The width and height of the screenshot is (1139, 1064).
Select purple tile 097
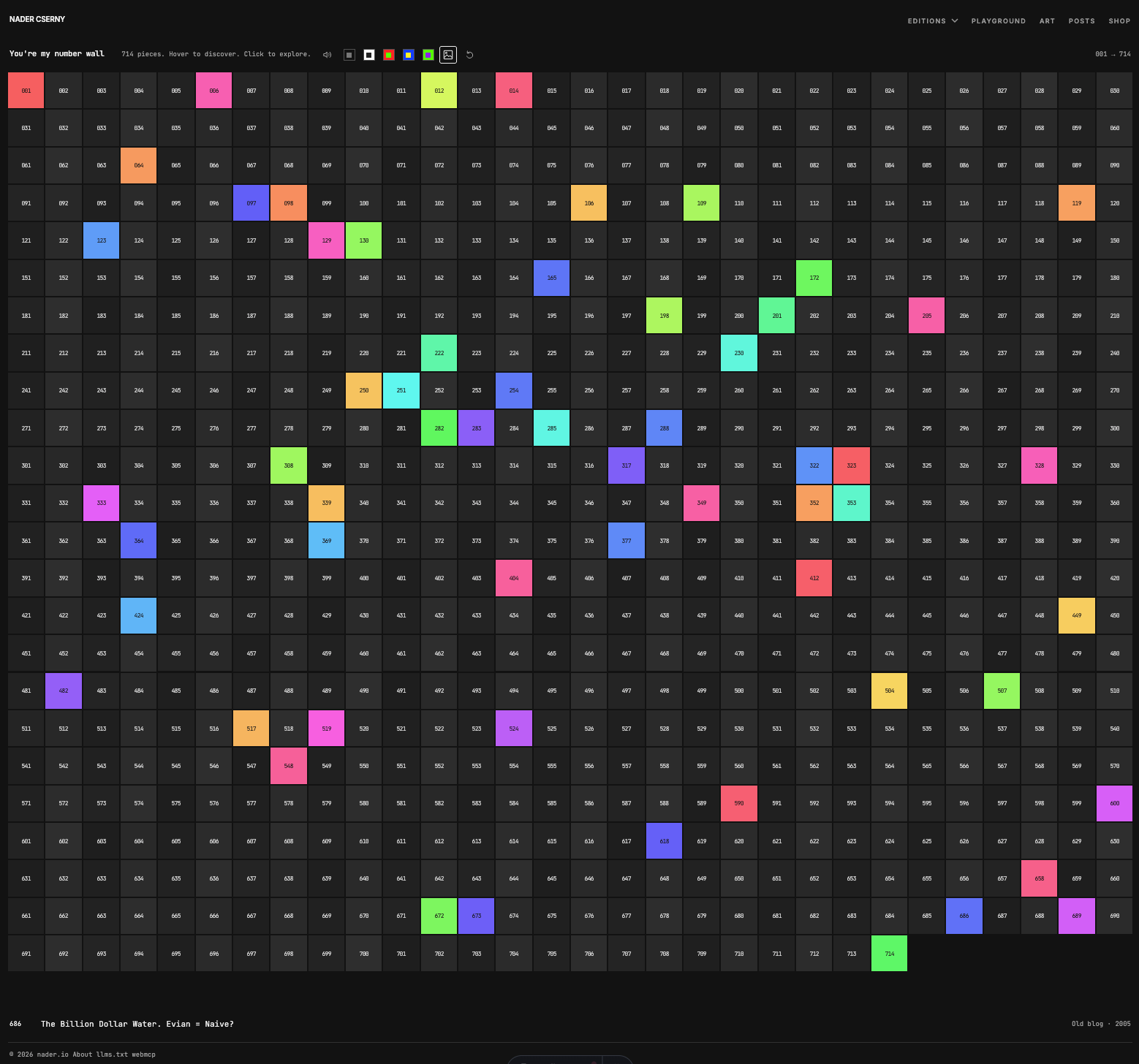(251, 203)
